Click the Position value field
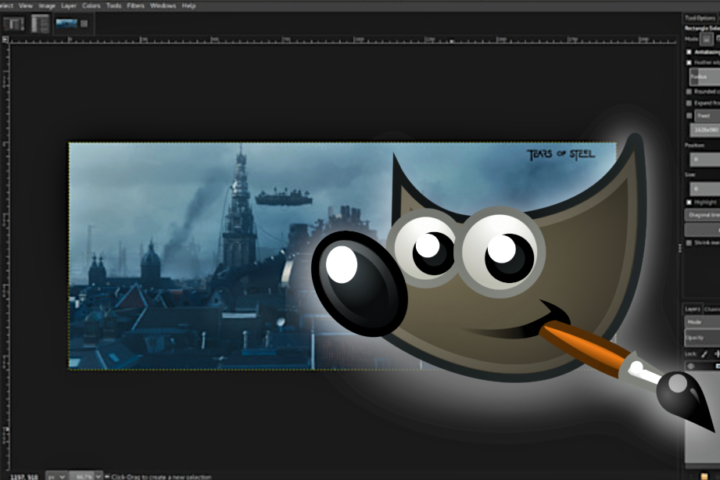720x480 pixels. point(705,159)
